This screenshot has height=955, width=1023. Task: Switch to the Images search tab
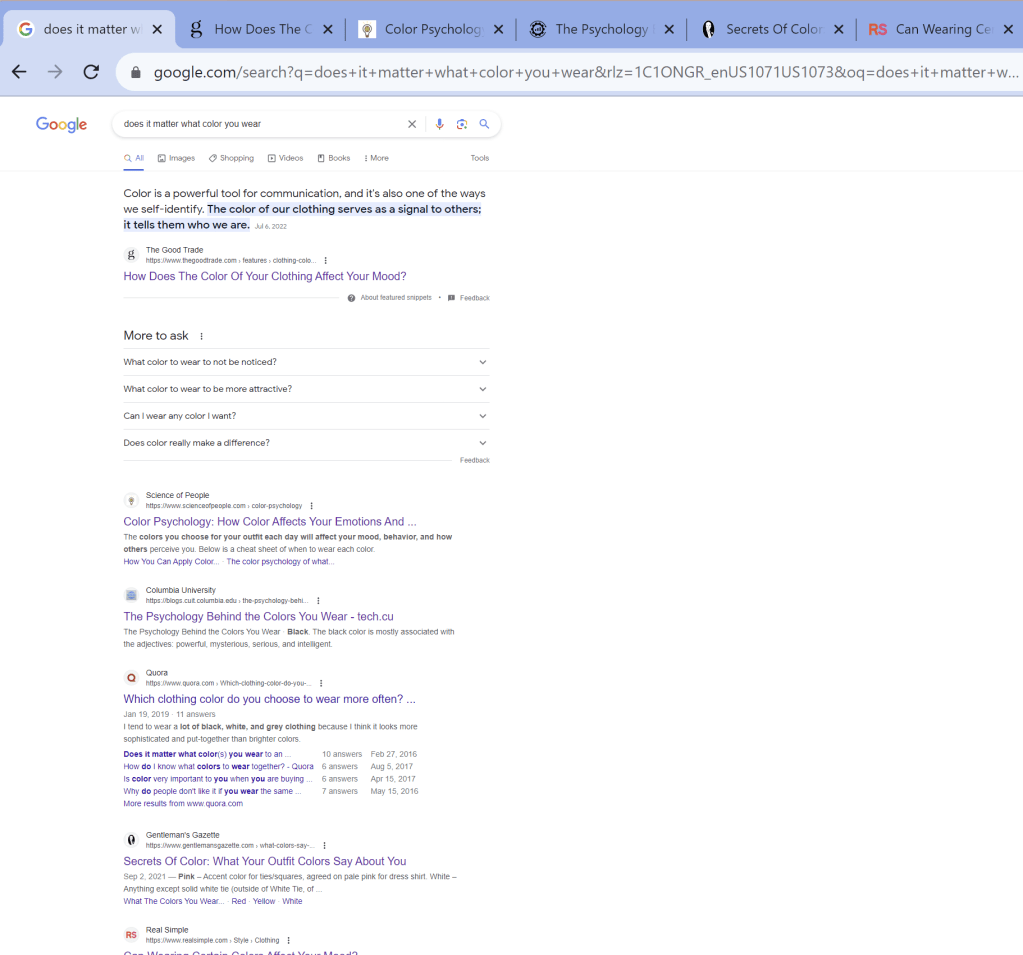(x=176, y=158)
